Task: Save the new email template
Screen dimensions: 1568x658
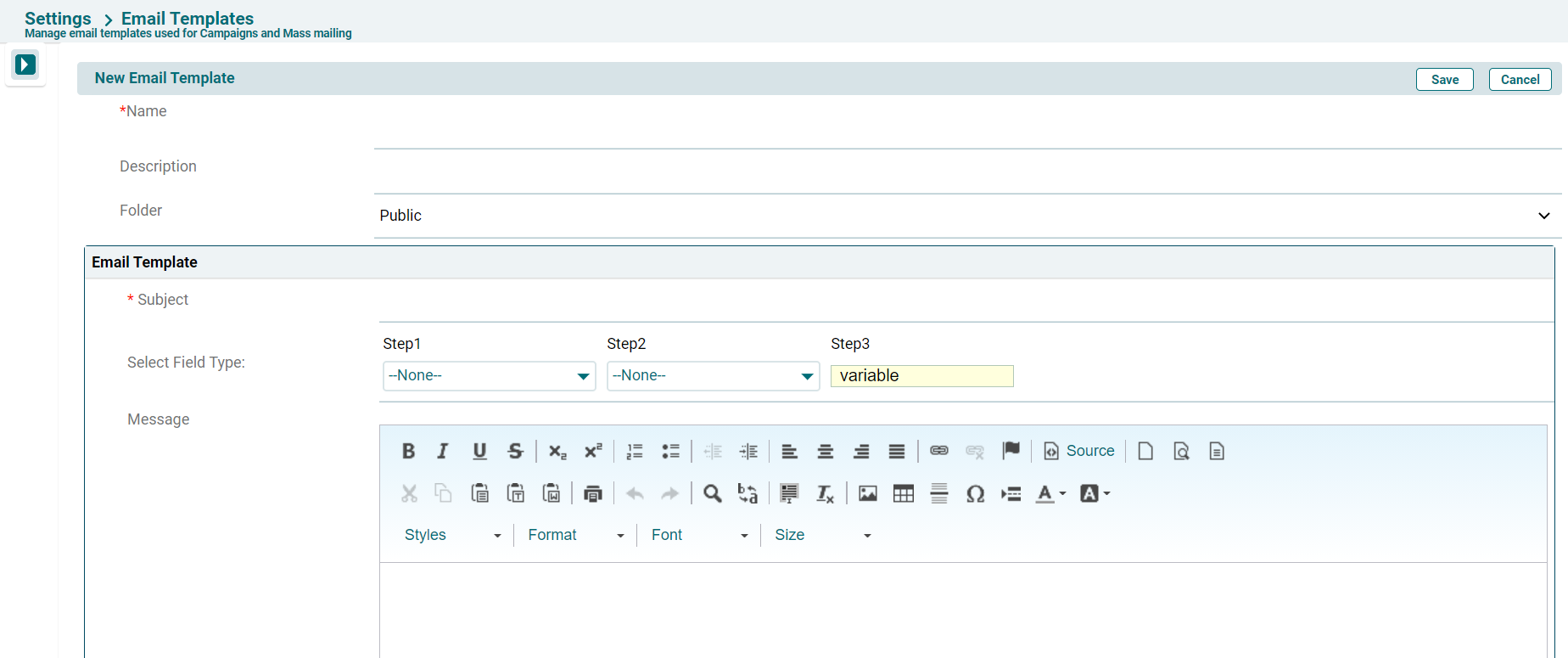Action: (1444, 79)
